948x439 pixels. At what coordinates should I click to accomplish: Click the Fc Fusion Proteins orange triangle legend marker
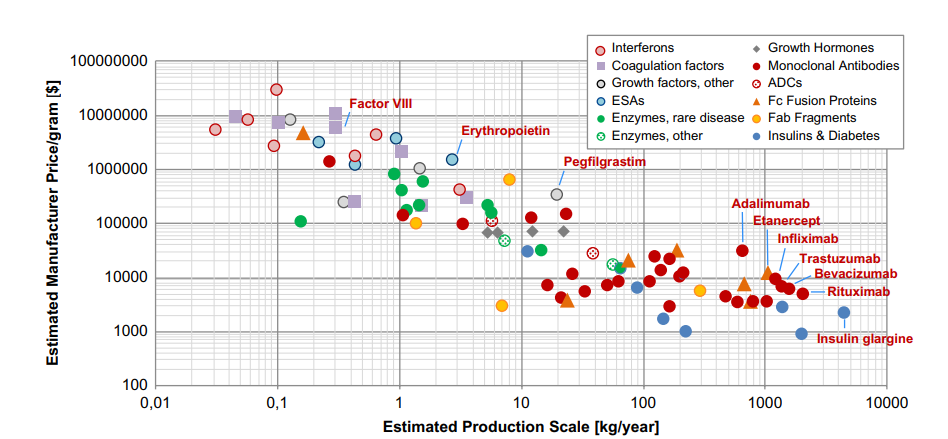click(x=758, y=100)
